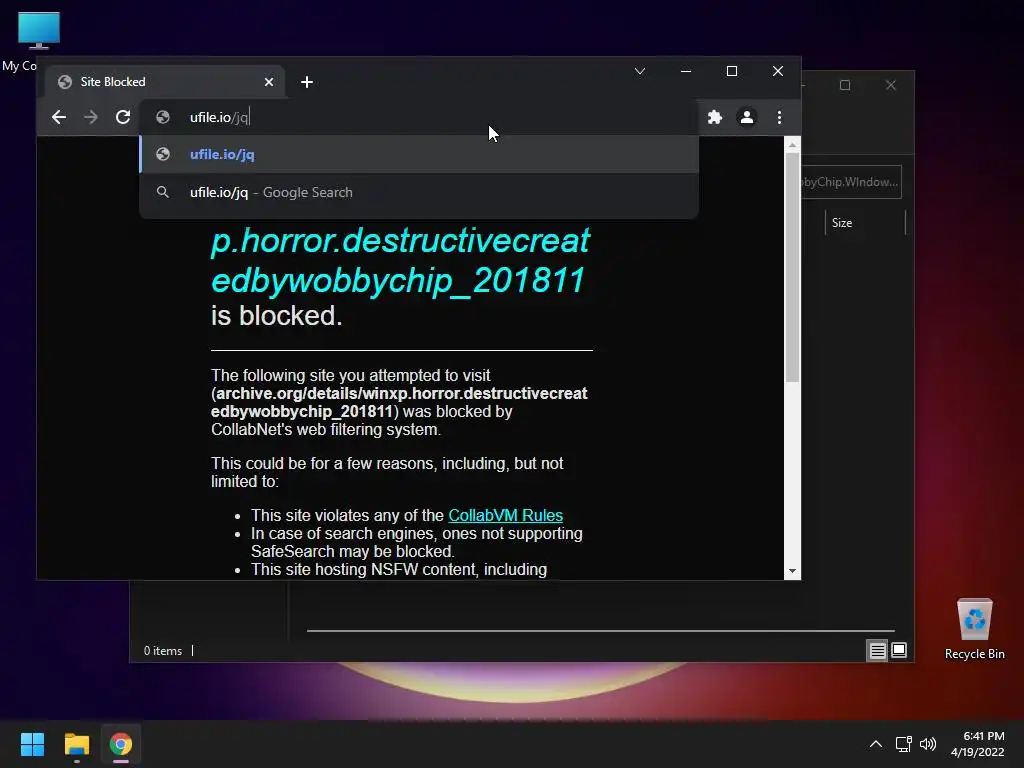
Task: Reload the Site Blocked page
Action: 123,117
